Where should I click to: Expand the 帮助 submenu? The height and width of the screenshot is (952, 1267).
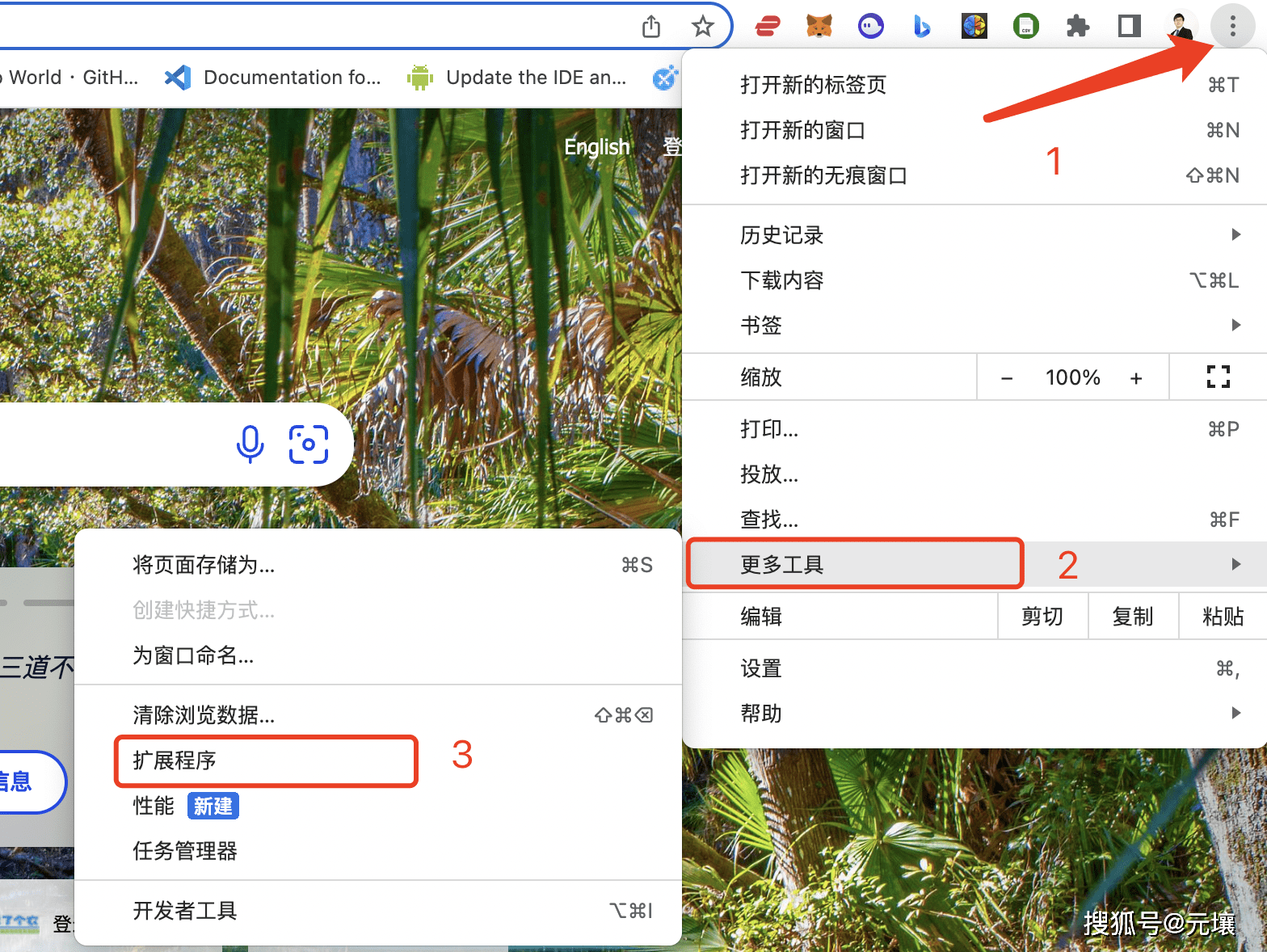coord(974,714)
